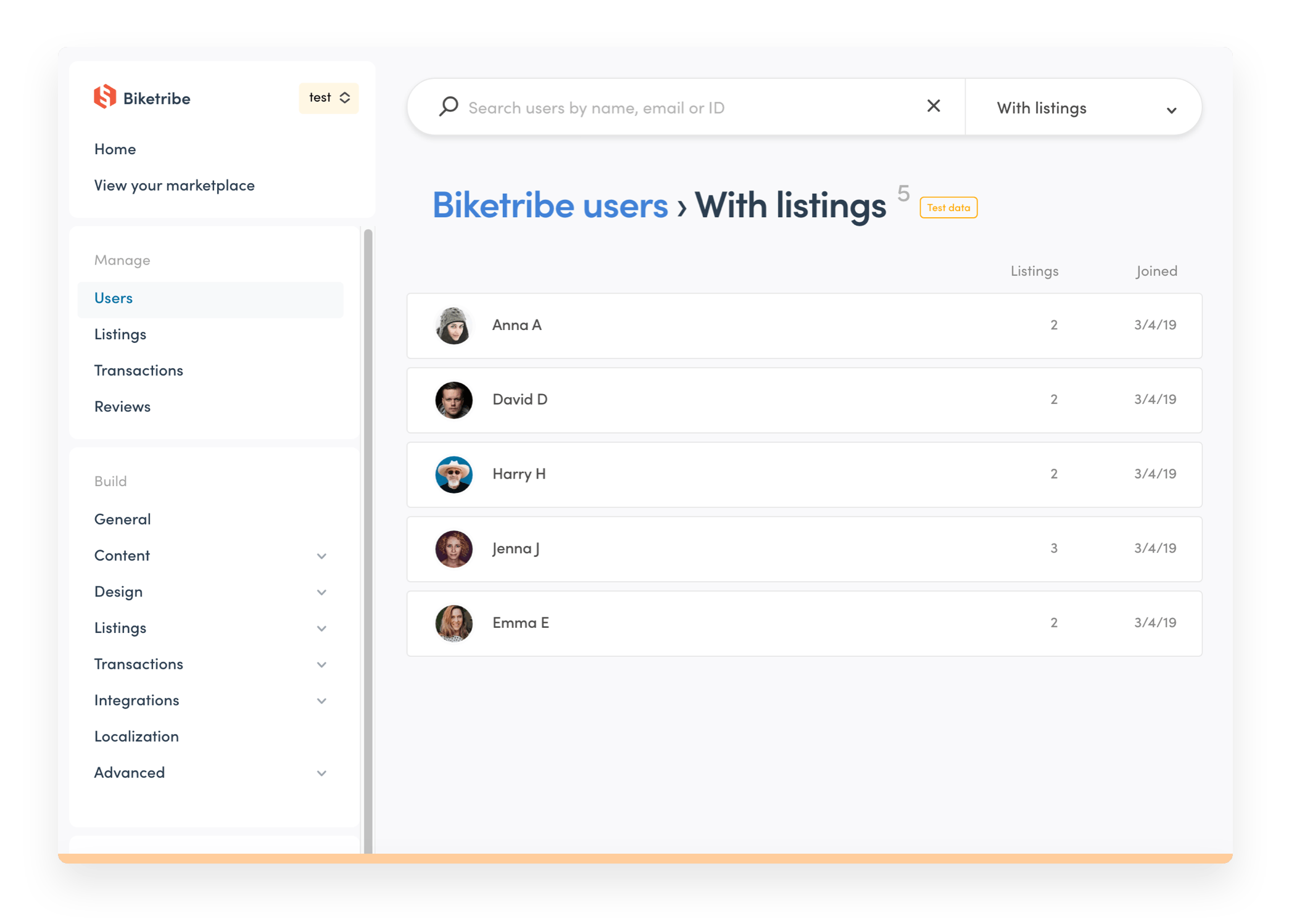
Task: Open the test environment switcher
Action: (x=328, y=97)
